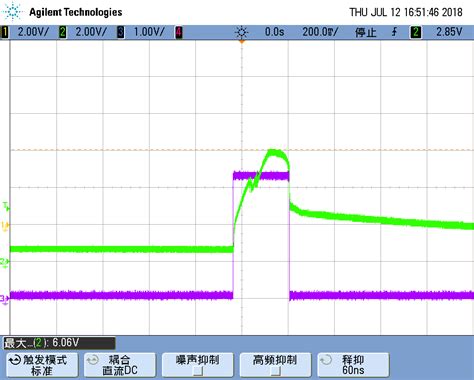Click the orange trigger time marker triangle
Image resolution: width=474 pixels, height=380 pixels.
click(x=242, y=42)
